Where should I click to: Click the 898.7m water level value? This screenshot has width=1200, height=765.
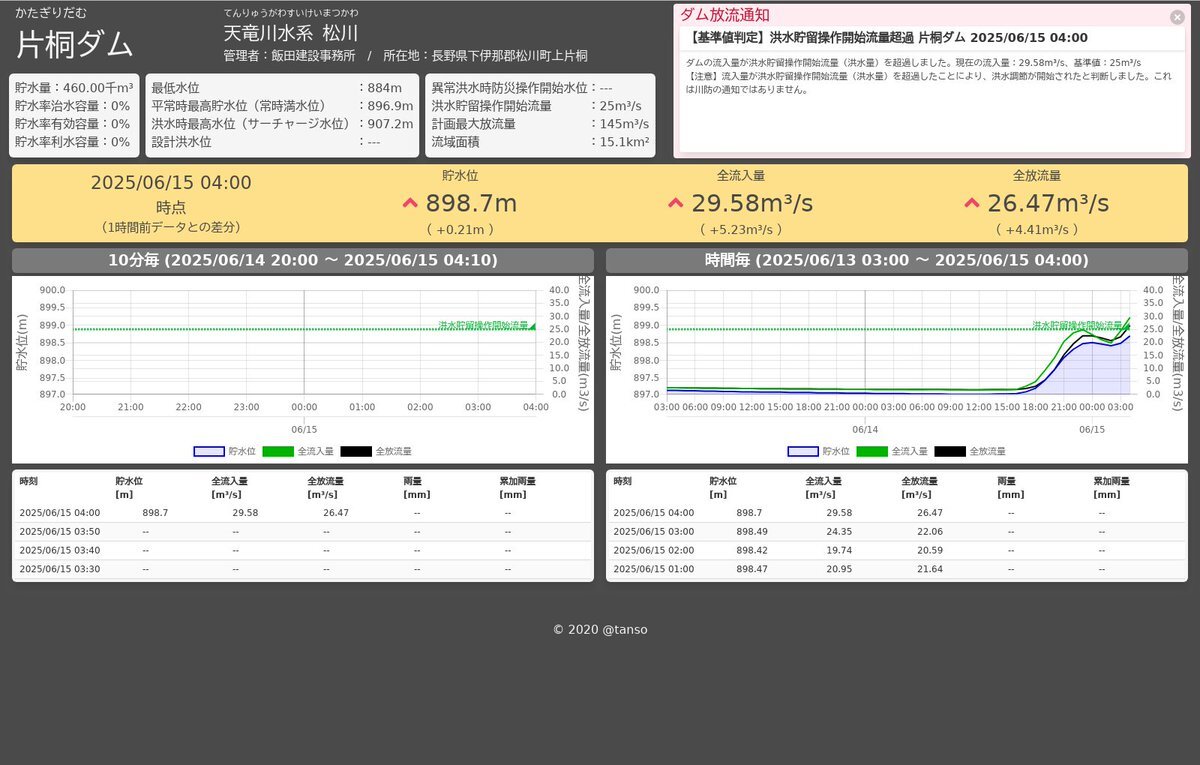pyautogui.click(x=471, y=204)
